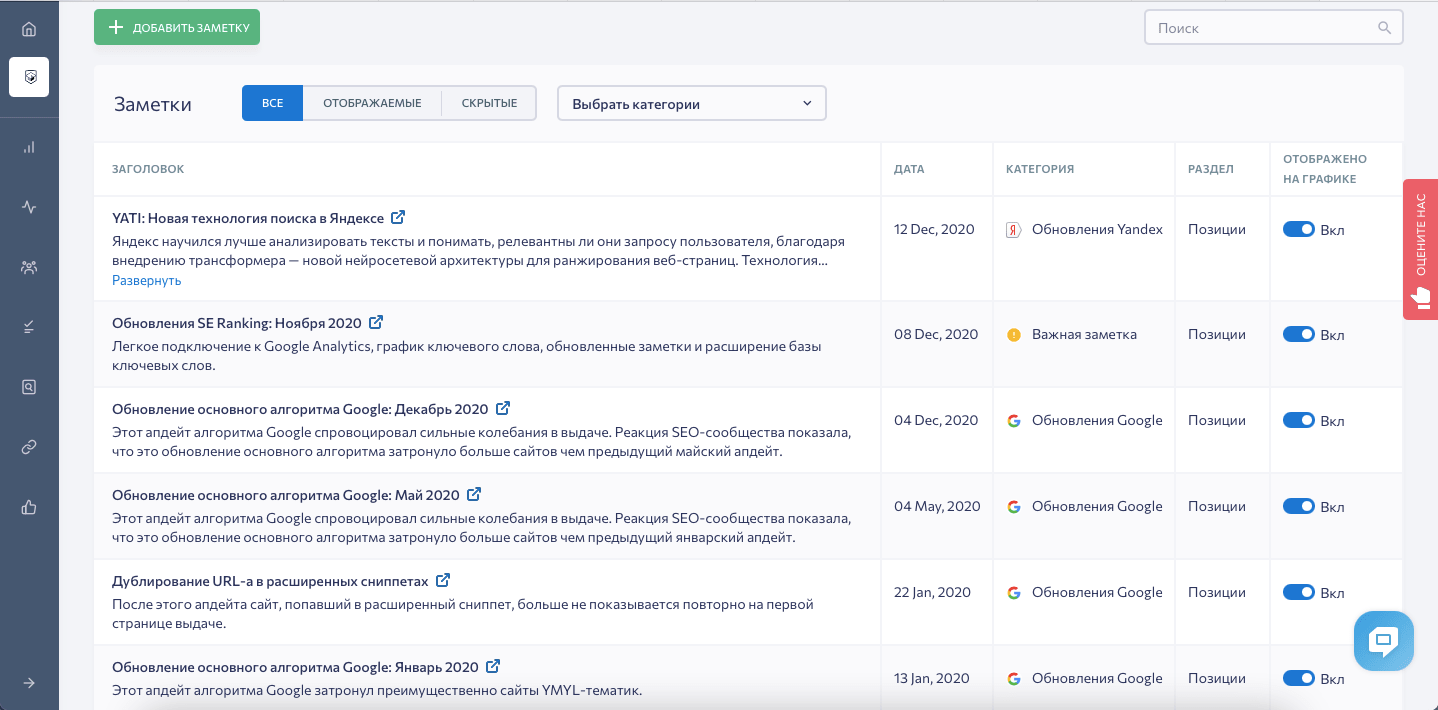Click Google icon in 04 Dec, 2020 row
The width and height of the screenshot is (1438, 710).
coord(1013,421)
